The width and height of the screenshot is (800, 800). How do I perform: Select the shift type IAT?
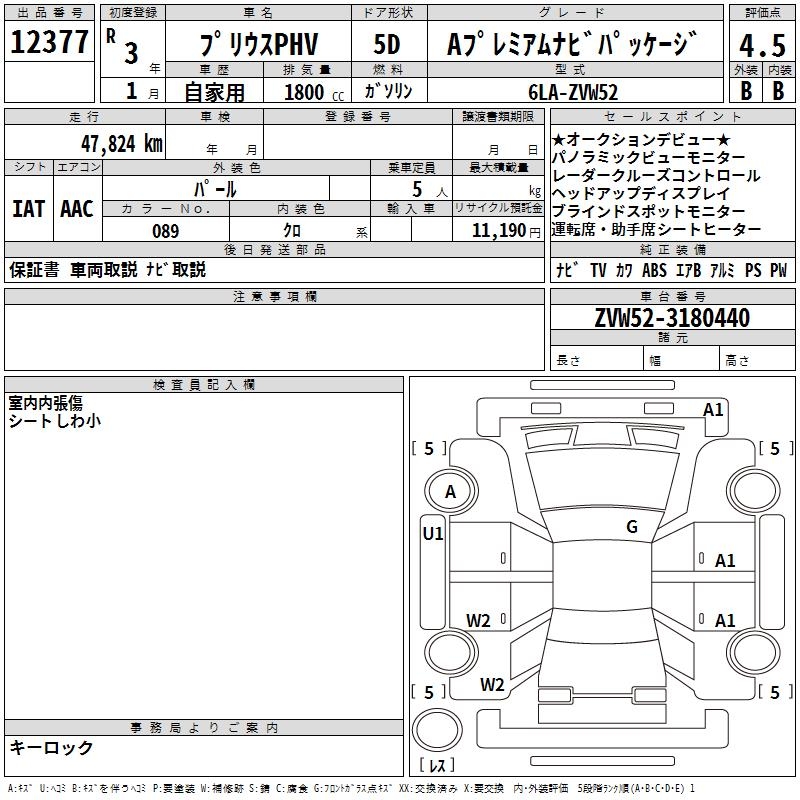[x=29, y=209]
